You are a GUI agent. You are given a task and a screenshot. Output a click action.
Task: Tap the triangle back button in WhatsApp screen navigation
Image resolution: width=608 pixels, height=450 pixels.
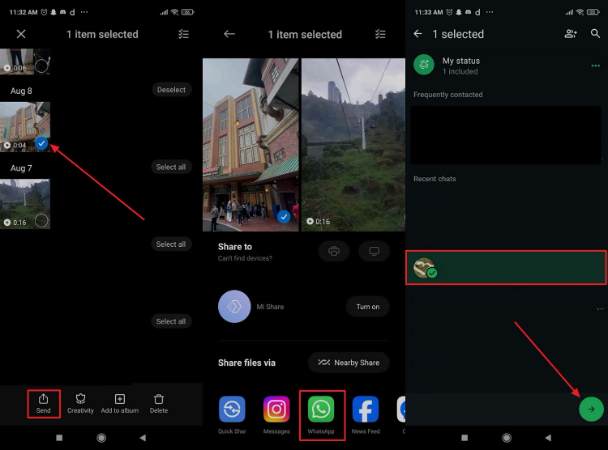click(x=548, y=438)
